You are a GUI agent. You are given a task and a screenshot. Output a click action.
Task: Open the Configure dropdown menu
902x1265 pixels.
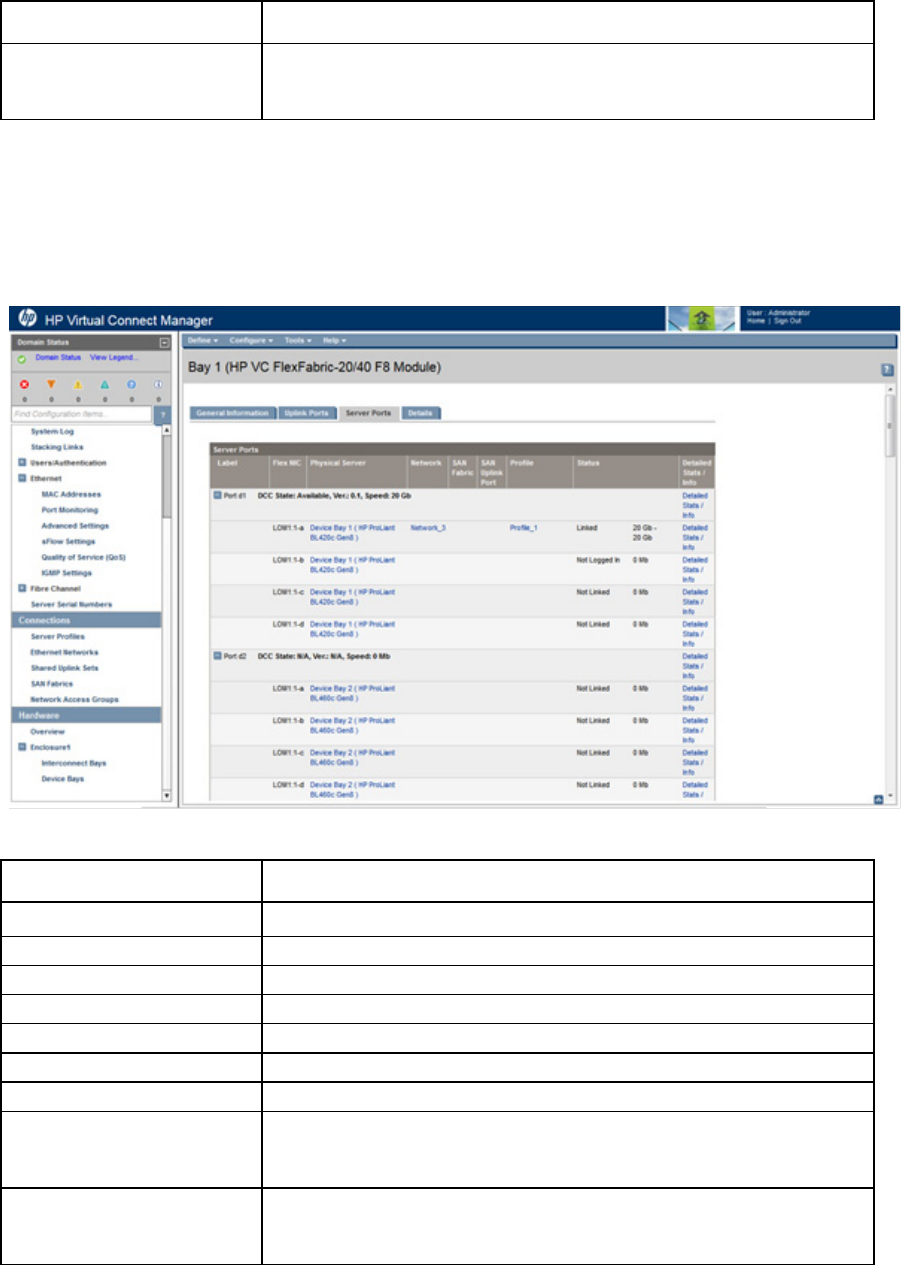coord(250,341)
